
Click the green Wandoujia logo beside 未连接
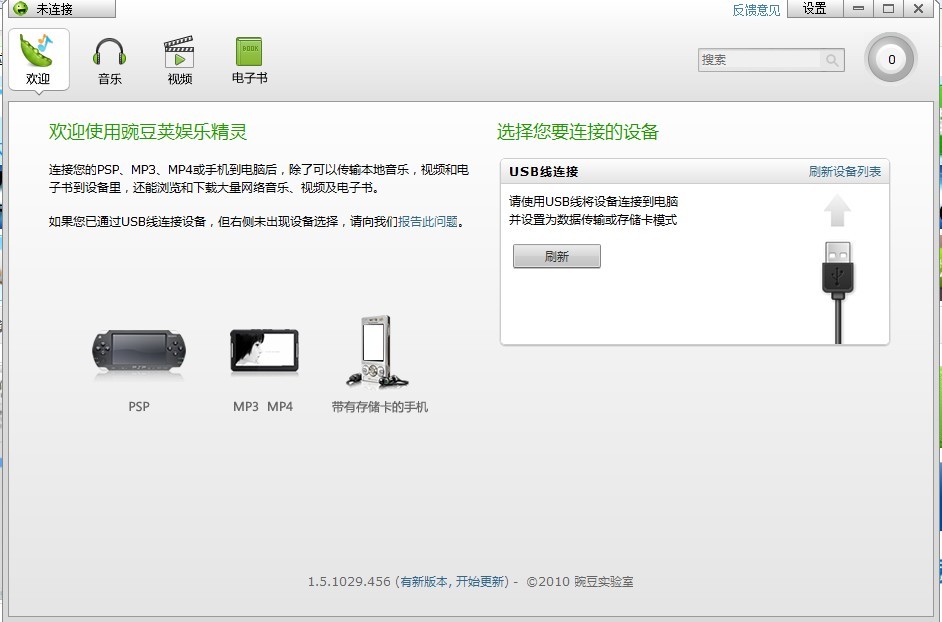click(20, 9)
